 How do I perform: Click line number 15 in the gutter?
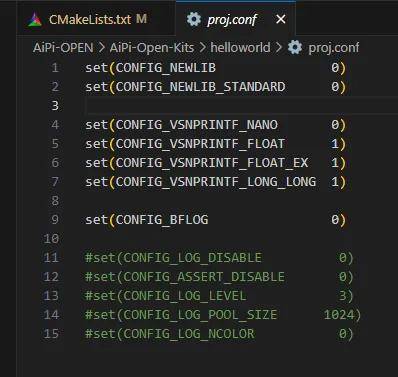[51, 334]
